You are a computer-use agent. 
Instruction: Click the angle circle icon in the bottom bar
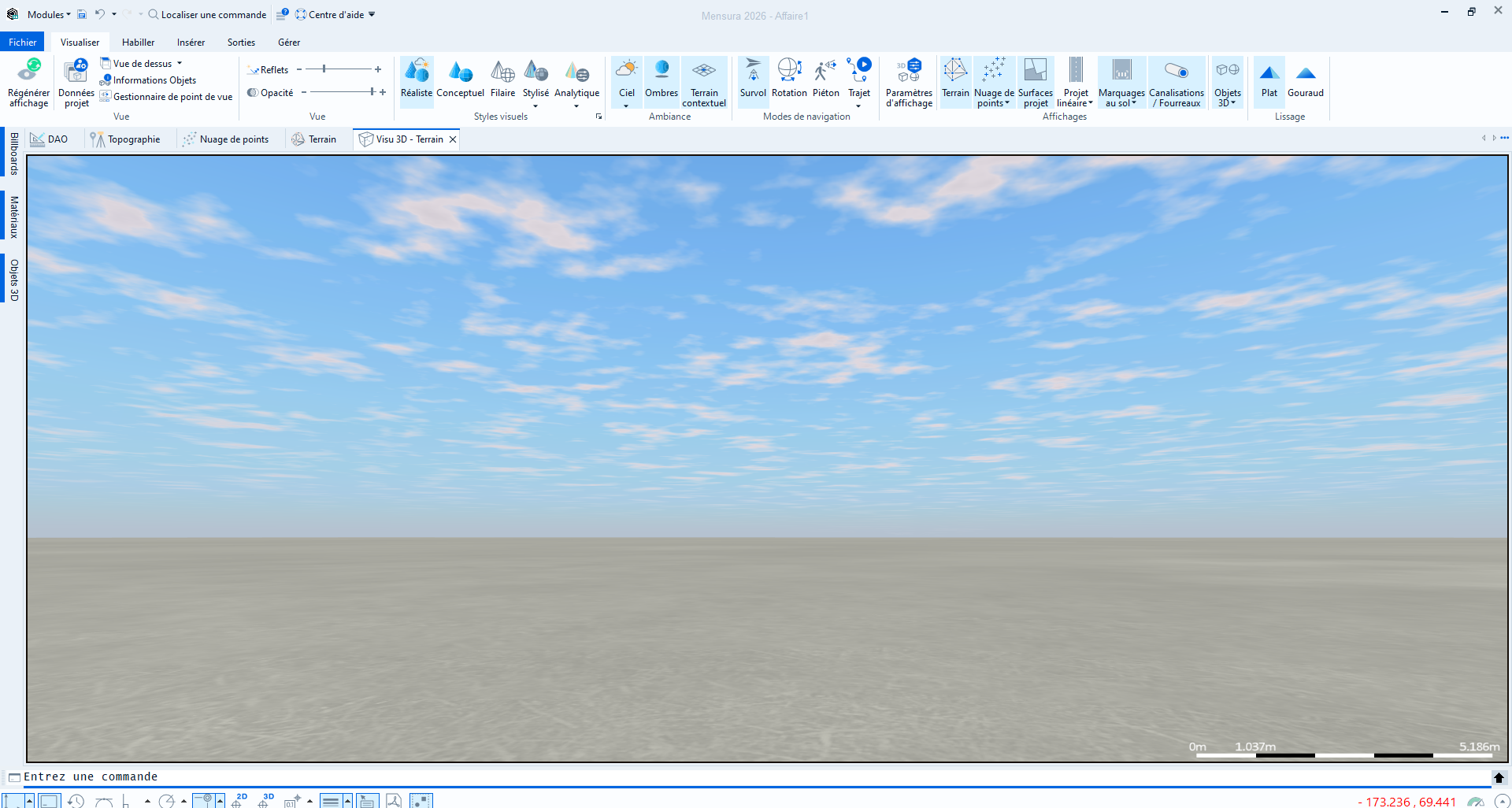click(x=166, y=801)
